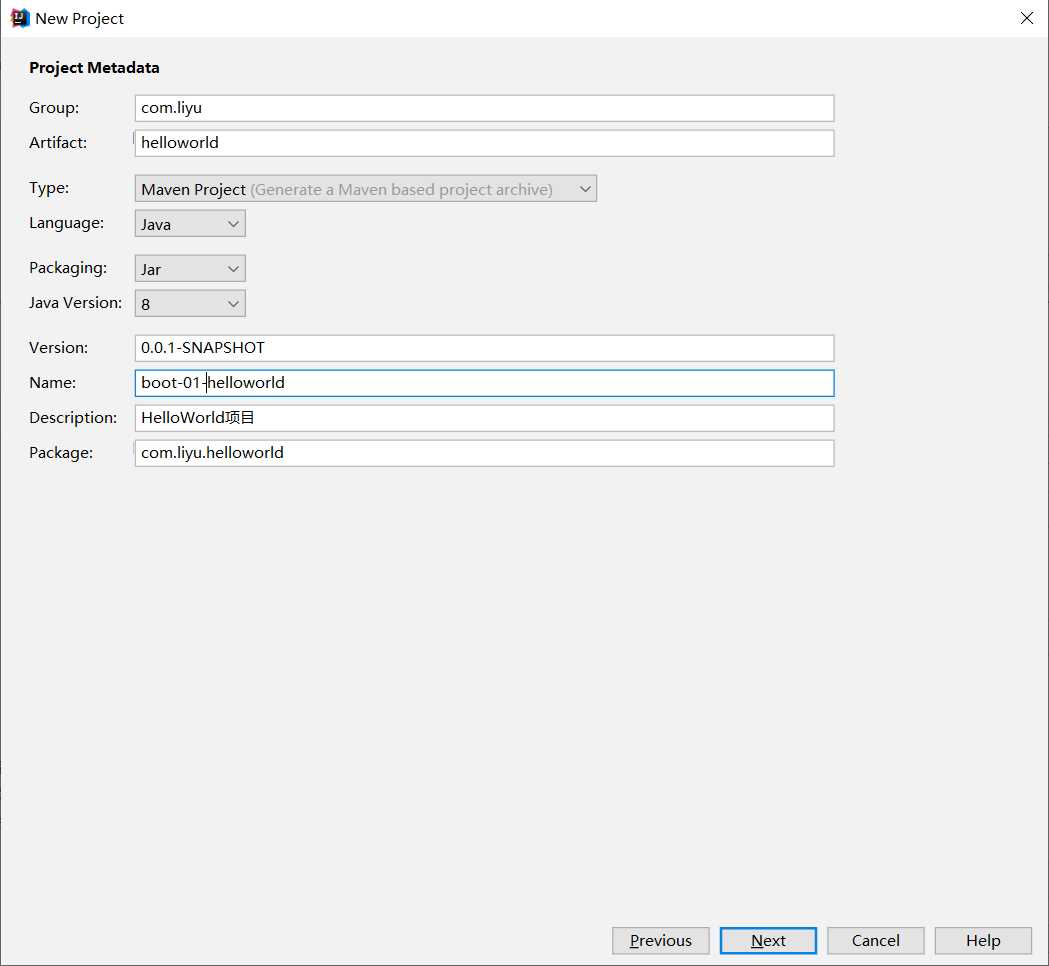Click the Java Version: label
Viewport: 1049px width, 966px height.
point(76,302)
